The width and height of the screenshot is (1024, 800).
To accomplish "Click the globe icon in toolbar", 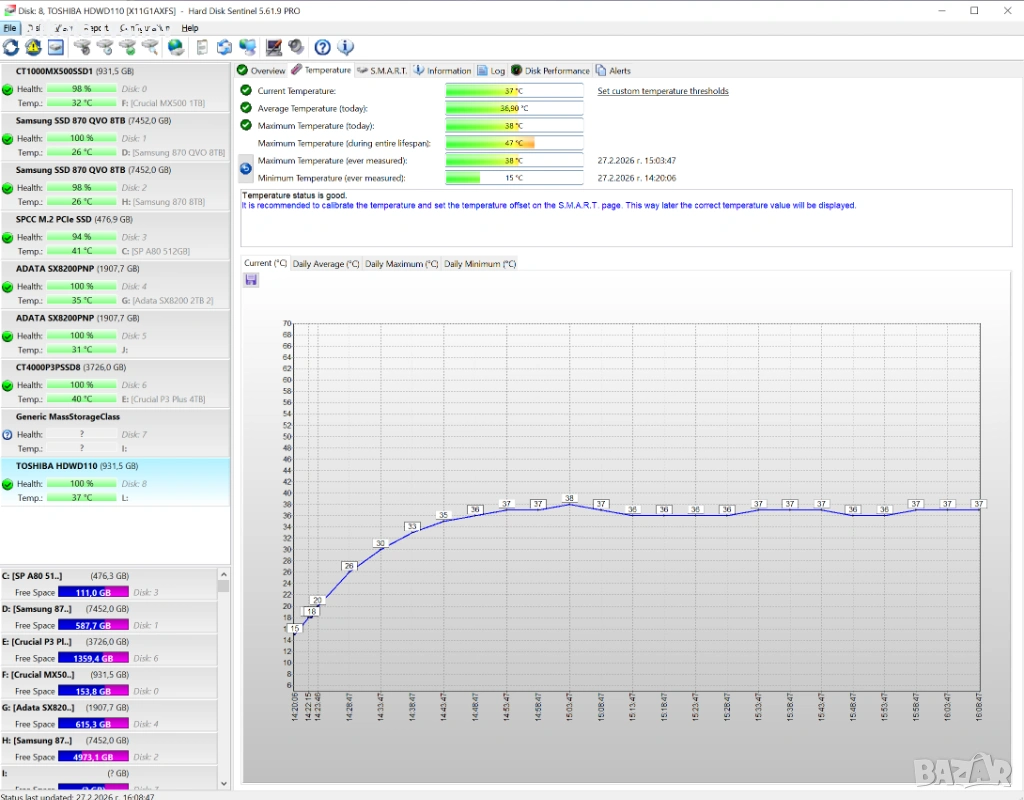I will (x=176, y=47).
